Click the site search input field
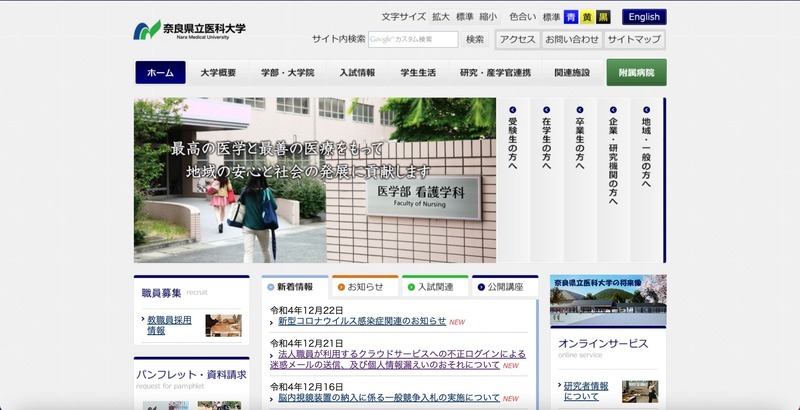Viewport: 800px width, 410px height. pyautogui.click(x=413, y=40)
